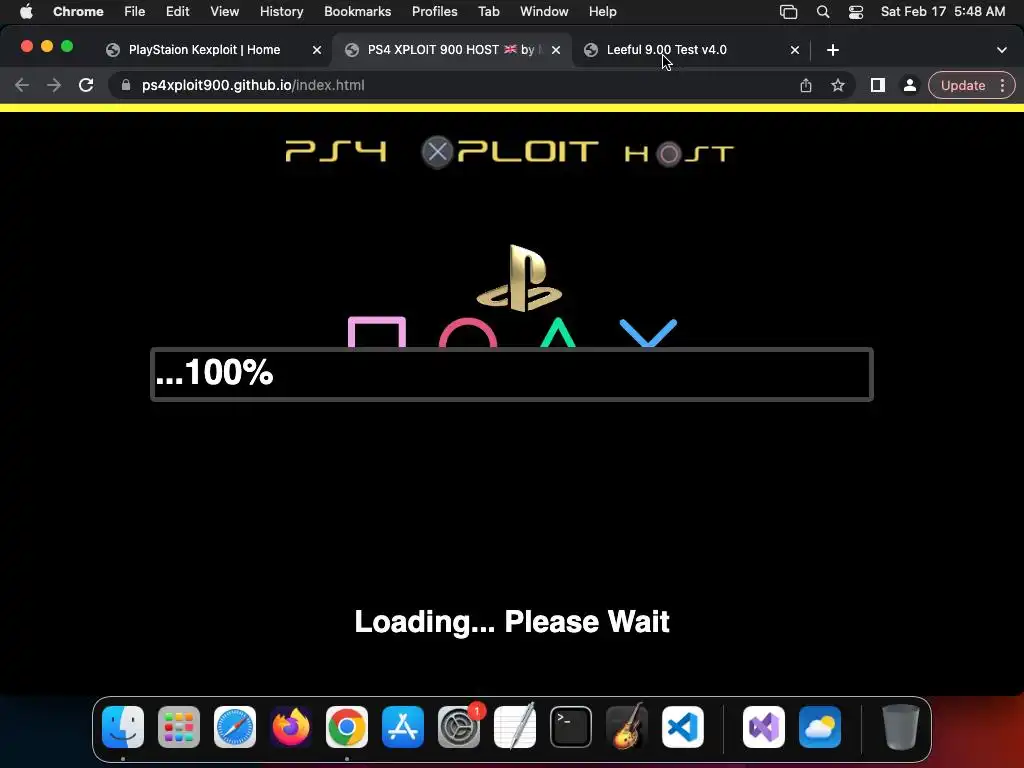The width and height of the screenshot is (1024, 768).
Task: Expand the tab search dropdown
Action: tap(1002, 50)
